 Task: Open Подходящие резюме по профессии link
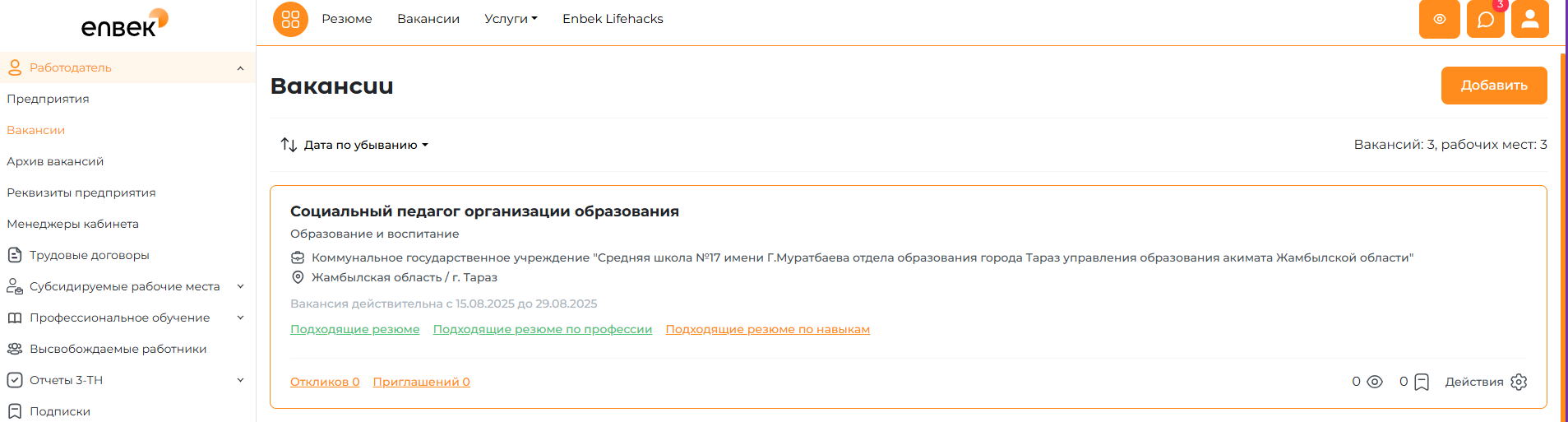(x=543, y=329)
